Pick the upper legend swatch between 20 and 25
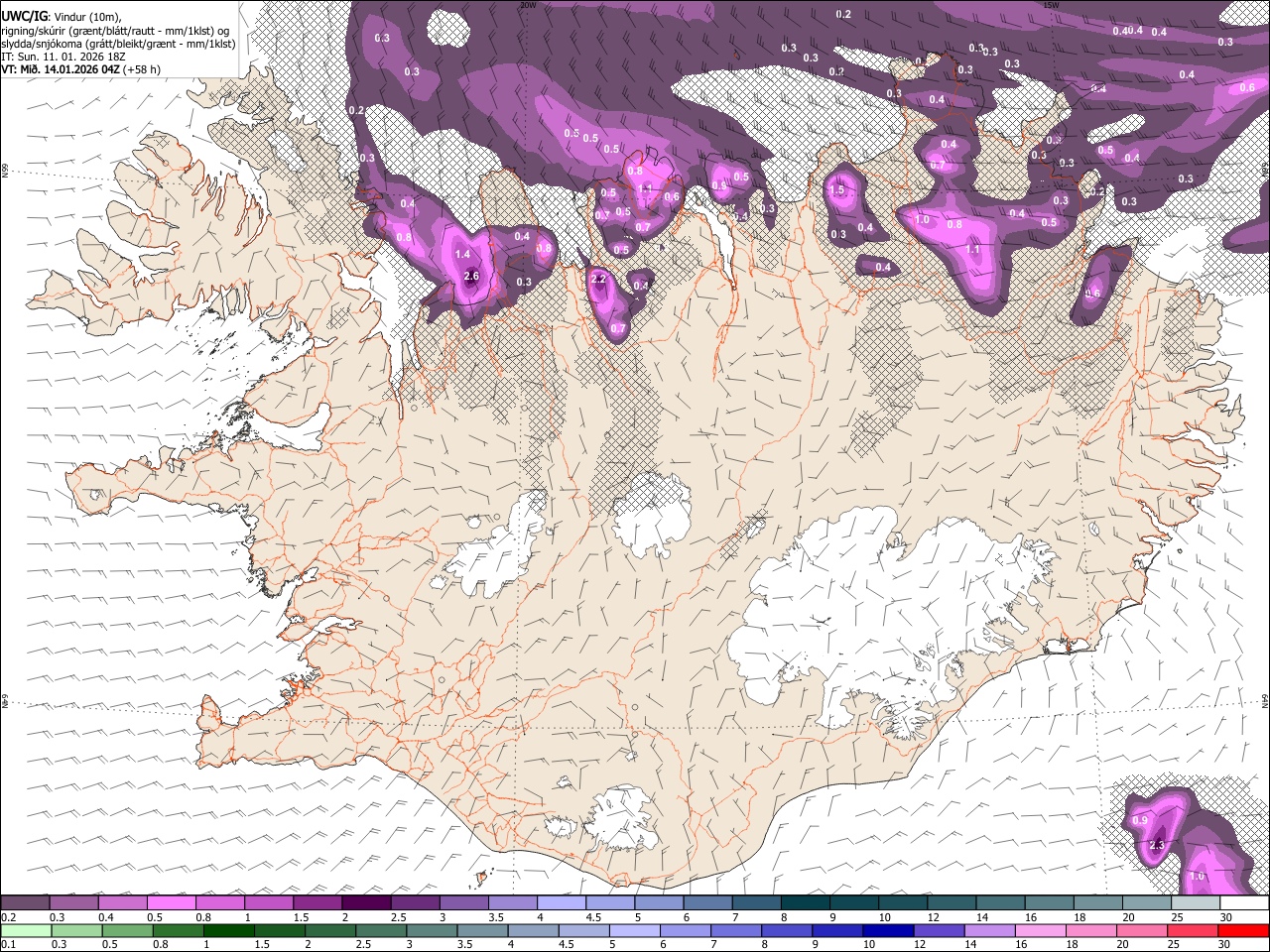 (1147, 903)
